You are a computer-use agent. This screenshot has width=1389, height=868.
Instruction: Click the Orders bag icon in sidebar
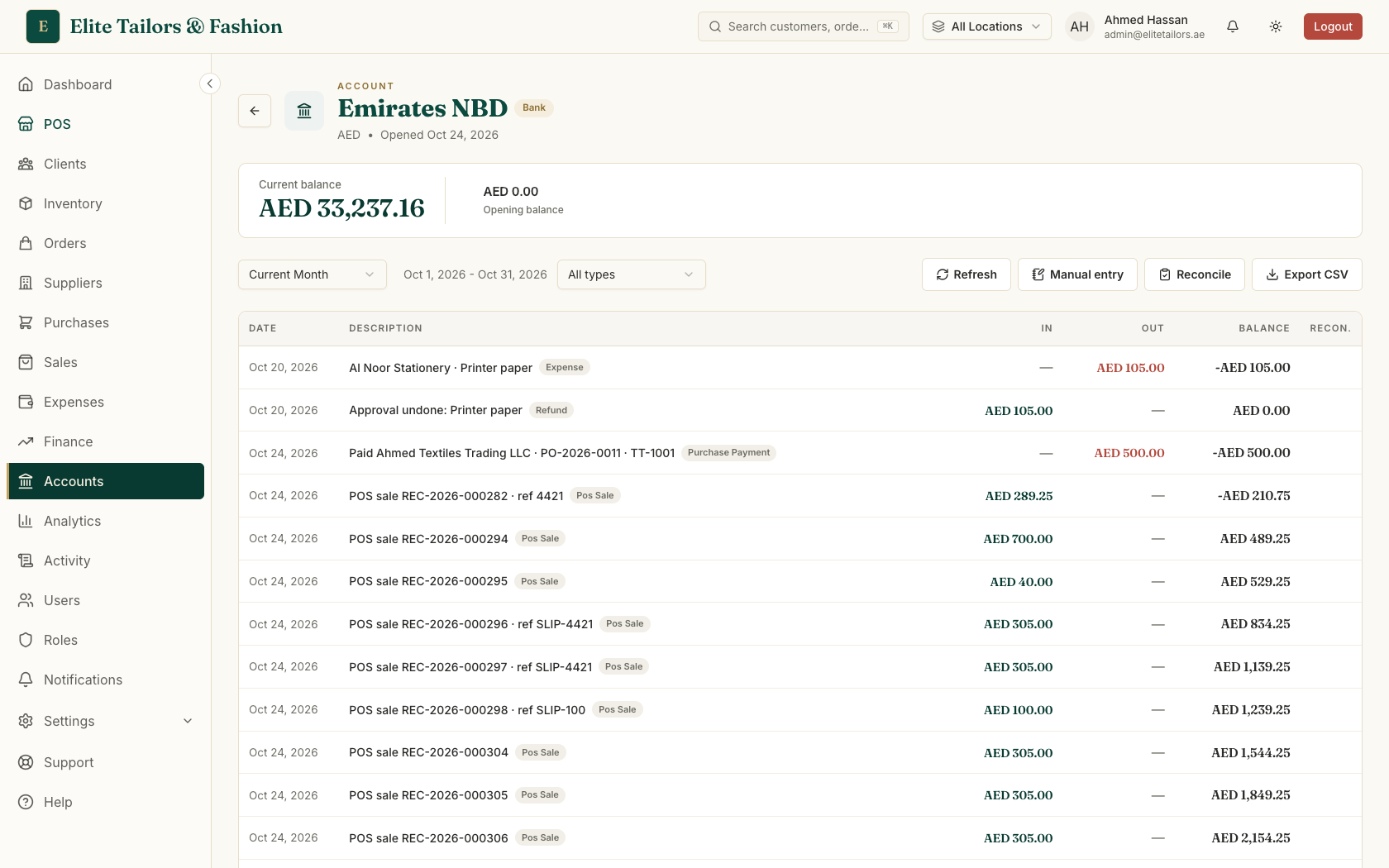coord(26,243)
